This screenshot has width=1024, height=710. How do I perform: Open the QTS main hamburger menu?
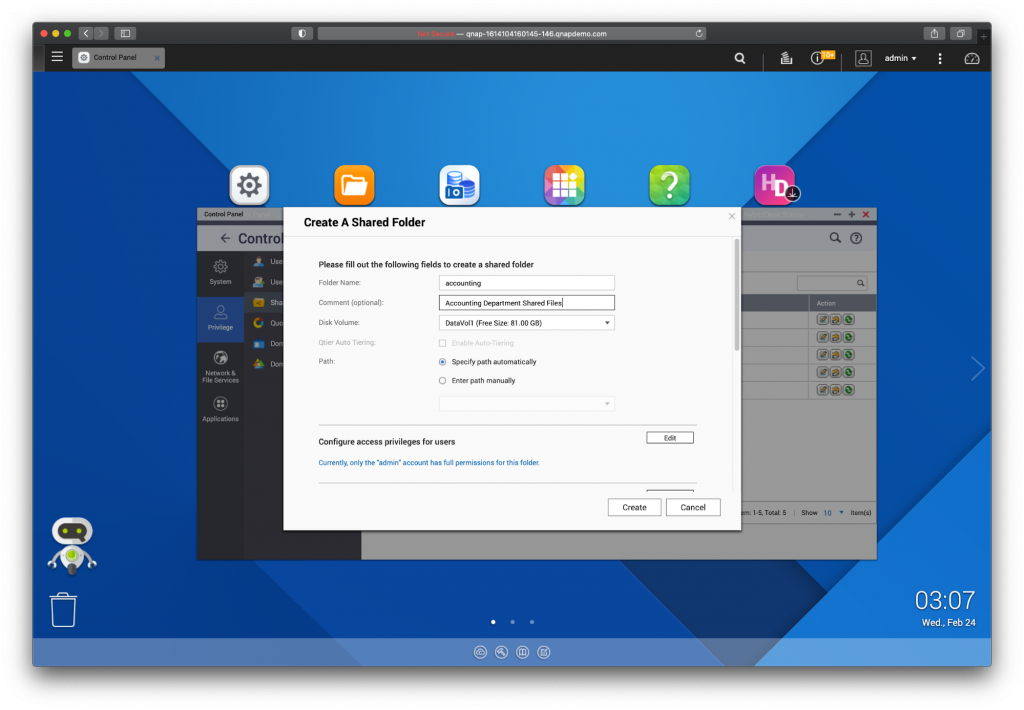57,57
